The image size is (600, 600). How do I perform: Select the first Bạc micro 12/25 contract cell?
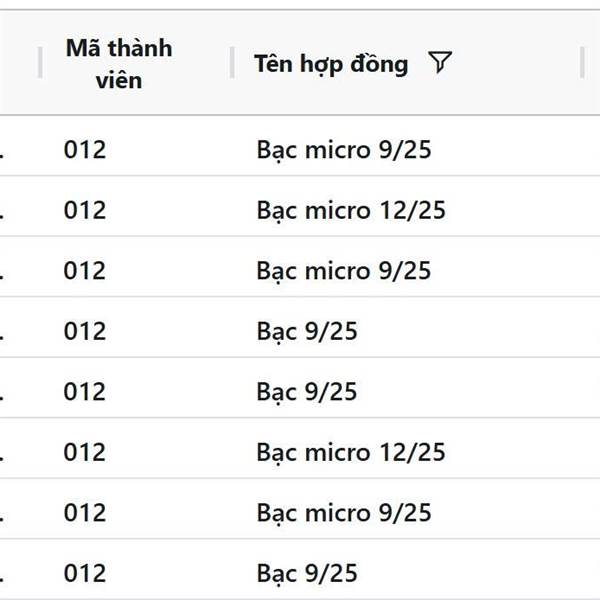coord(351,210)
